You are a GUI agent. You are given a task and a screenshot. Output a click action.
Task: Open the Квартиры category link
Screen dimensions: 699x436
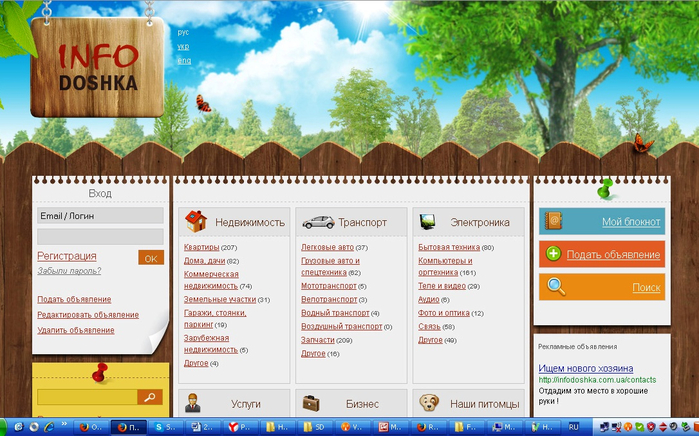click(201, 247)
